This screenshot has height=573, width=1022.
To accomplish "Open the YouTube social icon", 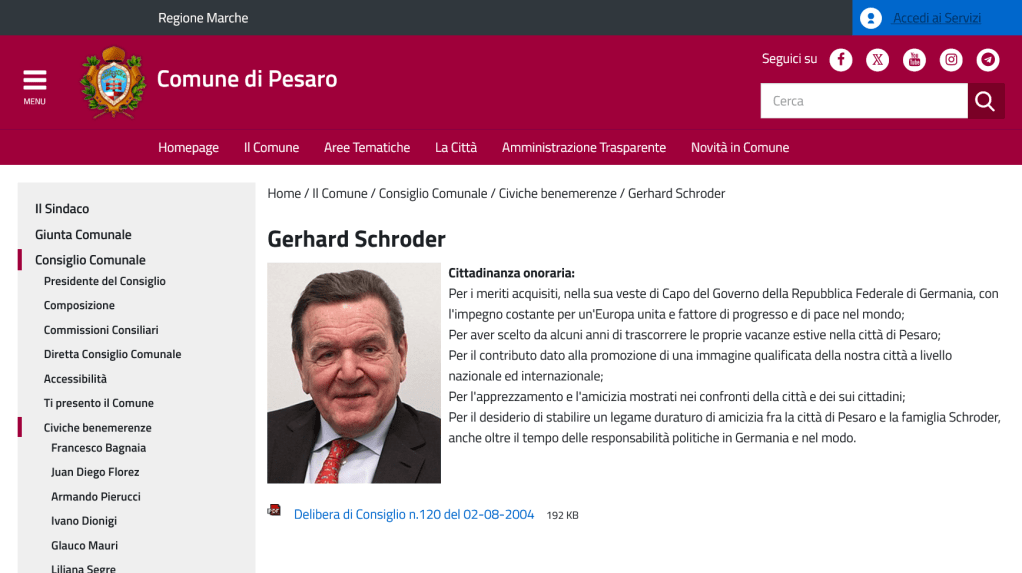I will tap(914, 60).
